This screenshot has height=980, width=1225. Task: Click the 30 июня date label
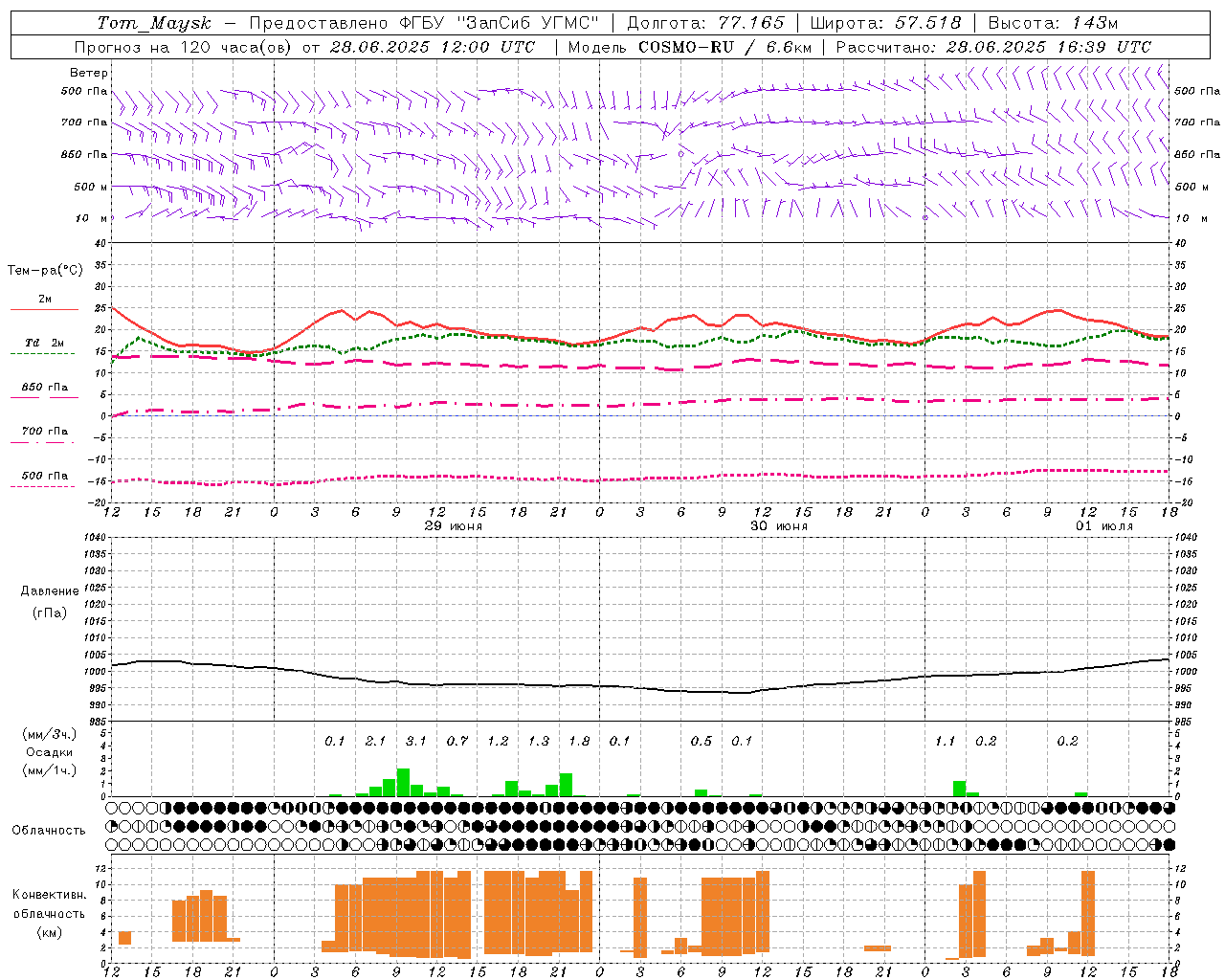(x=778, y=526)
